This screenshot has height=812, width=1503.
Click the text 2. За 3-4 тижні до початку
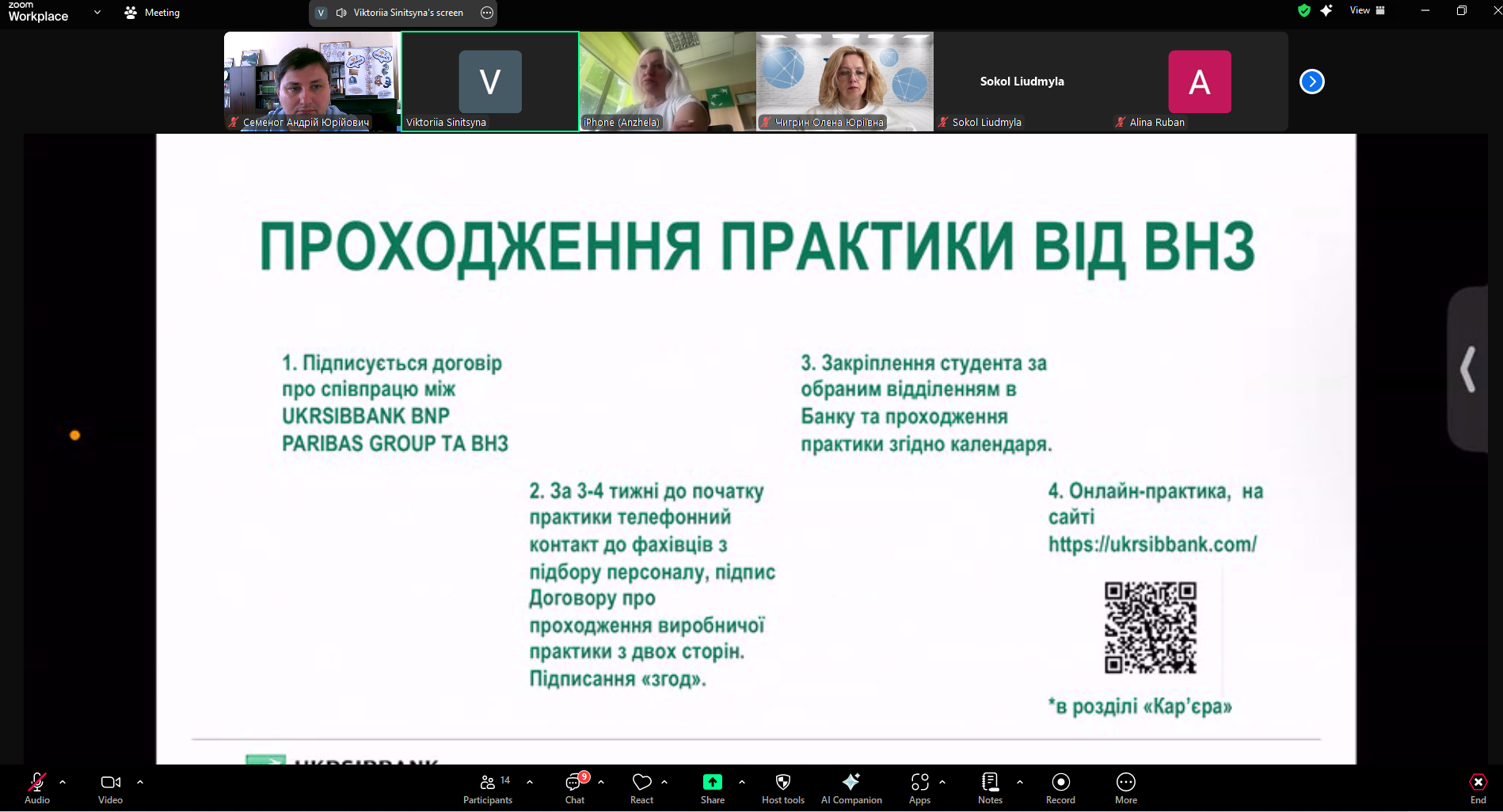(646, 491)
